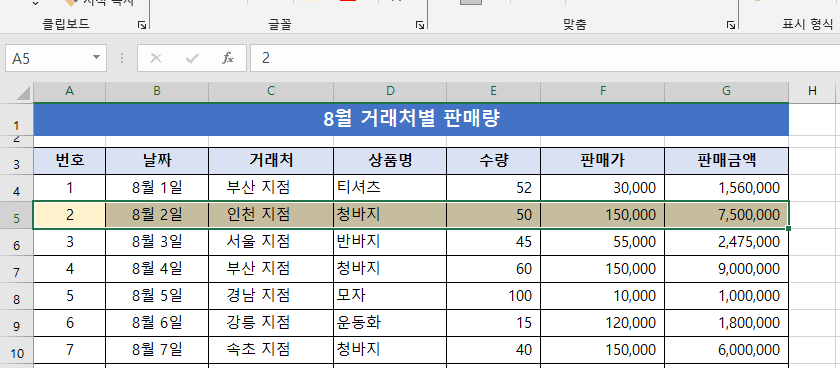Screen dimensions: 840x368
Task: Select column F header
Action: 603,92
